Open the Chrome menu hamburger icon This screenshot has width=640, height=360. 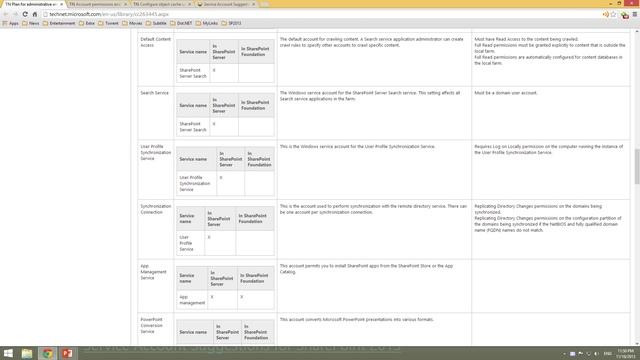[635, 14]
